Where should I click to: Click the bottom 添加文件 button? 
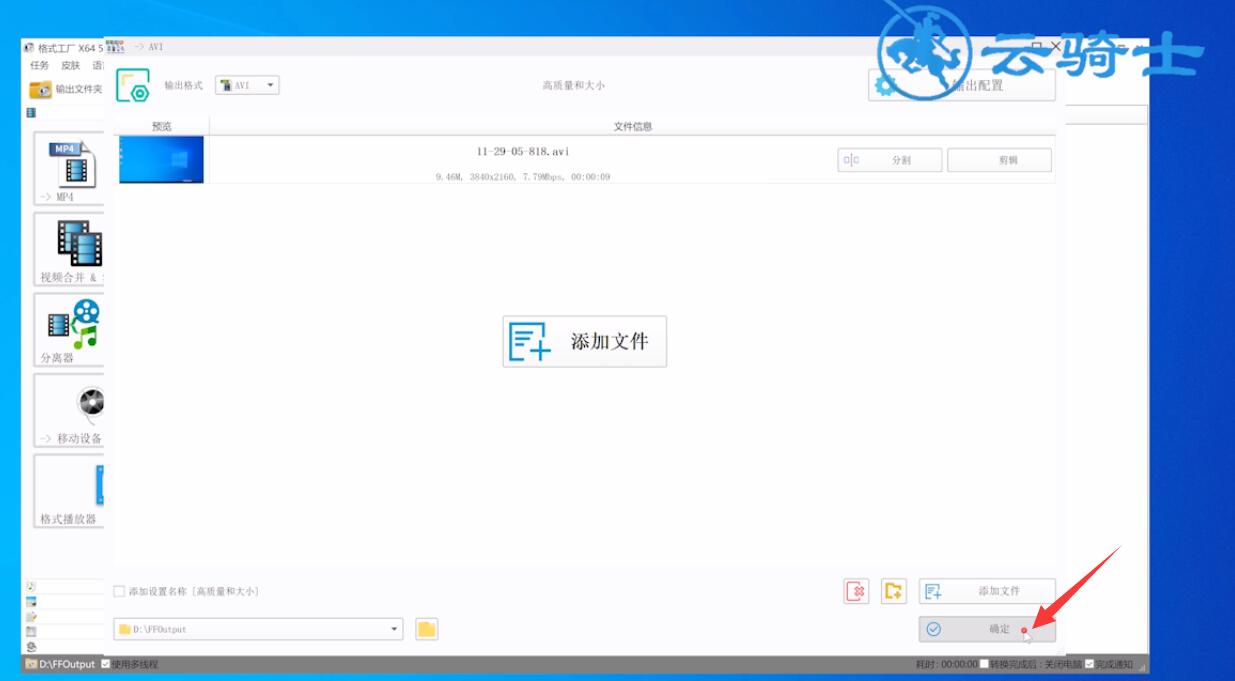click(987, 591)
